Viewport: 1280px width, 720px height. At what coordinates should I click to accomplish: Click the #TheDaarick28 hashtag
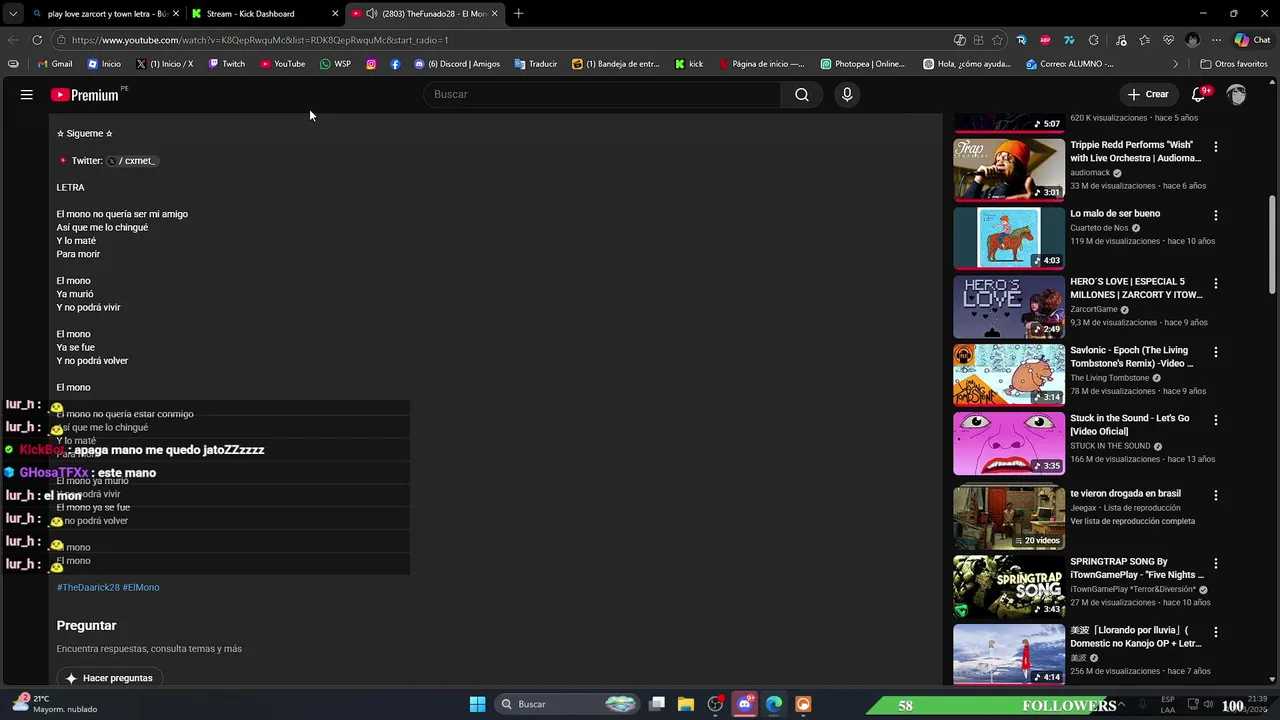click(x=88, y=587)
